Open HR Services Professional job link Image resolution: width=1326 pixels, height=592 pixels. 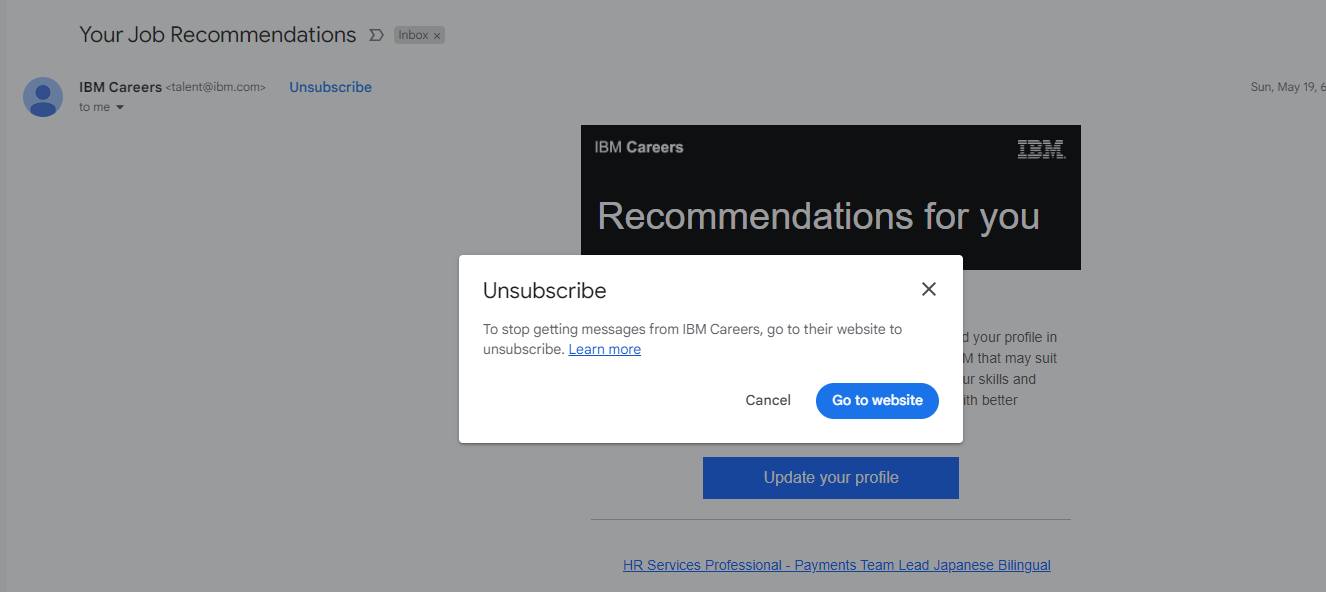click(x=837, y=565)
